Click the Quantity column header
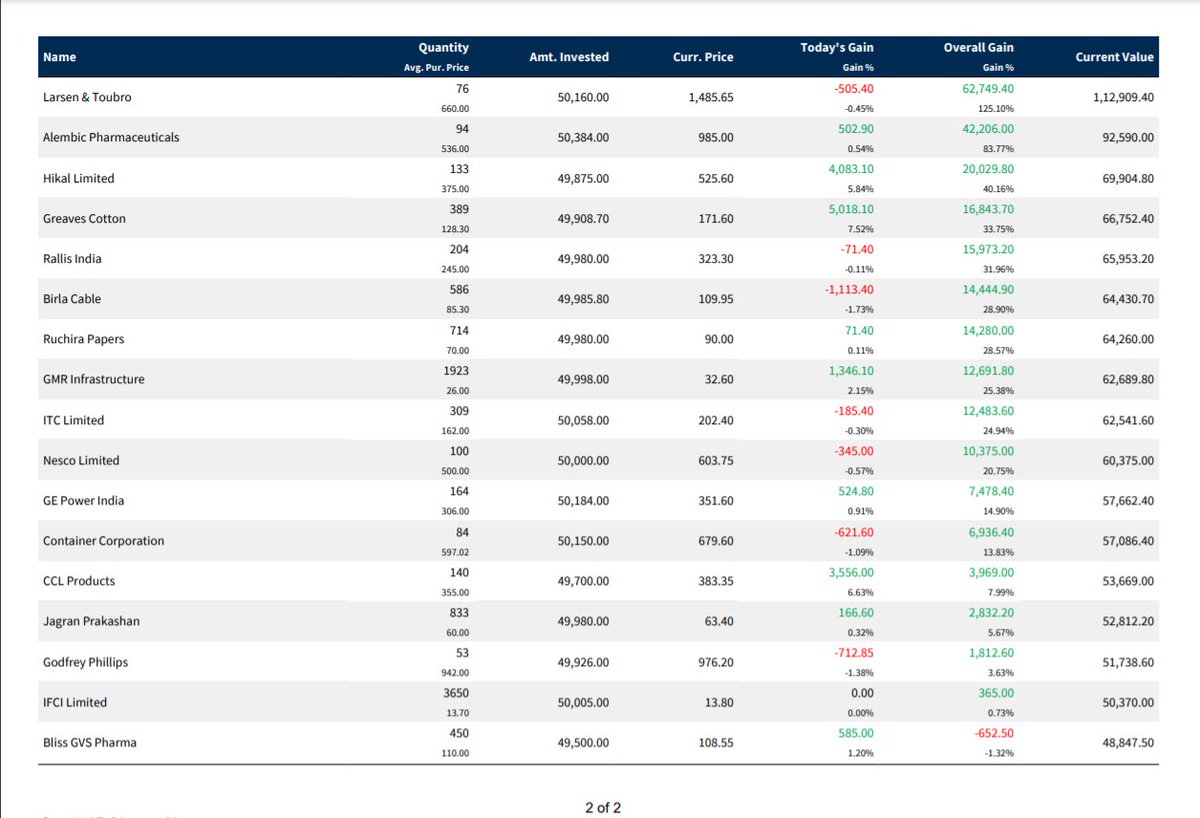1200x818 pixels. 444,48
